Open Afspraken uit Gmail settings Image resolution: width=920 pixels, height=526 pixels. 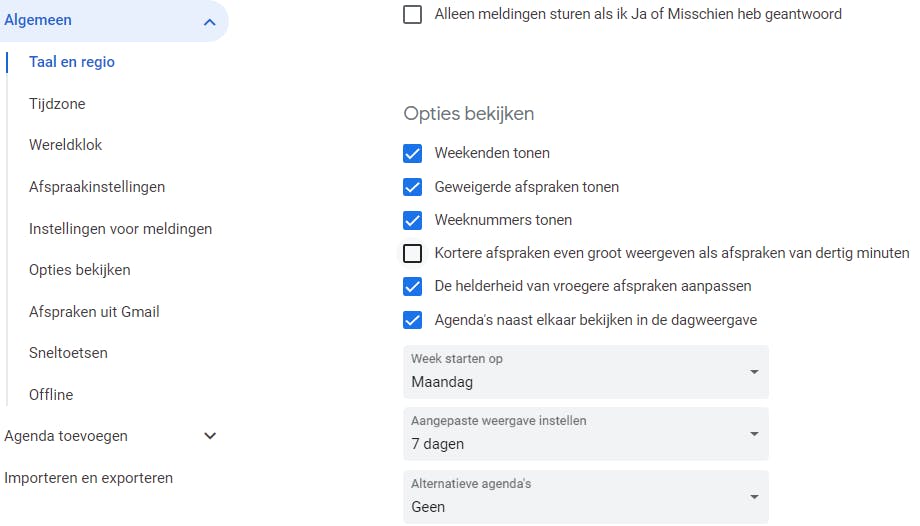coord(94,312)
